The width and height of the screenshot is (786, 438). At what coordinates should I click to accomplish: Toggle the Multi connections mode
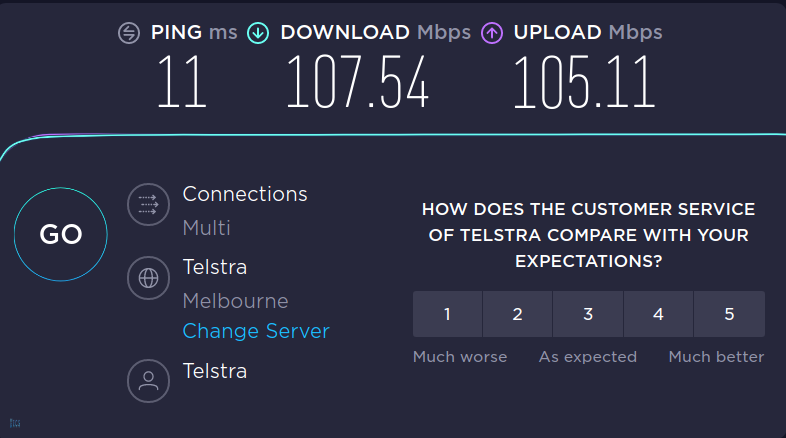207,228
